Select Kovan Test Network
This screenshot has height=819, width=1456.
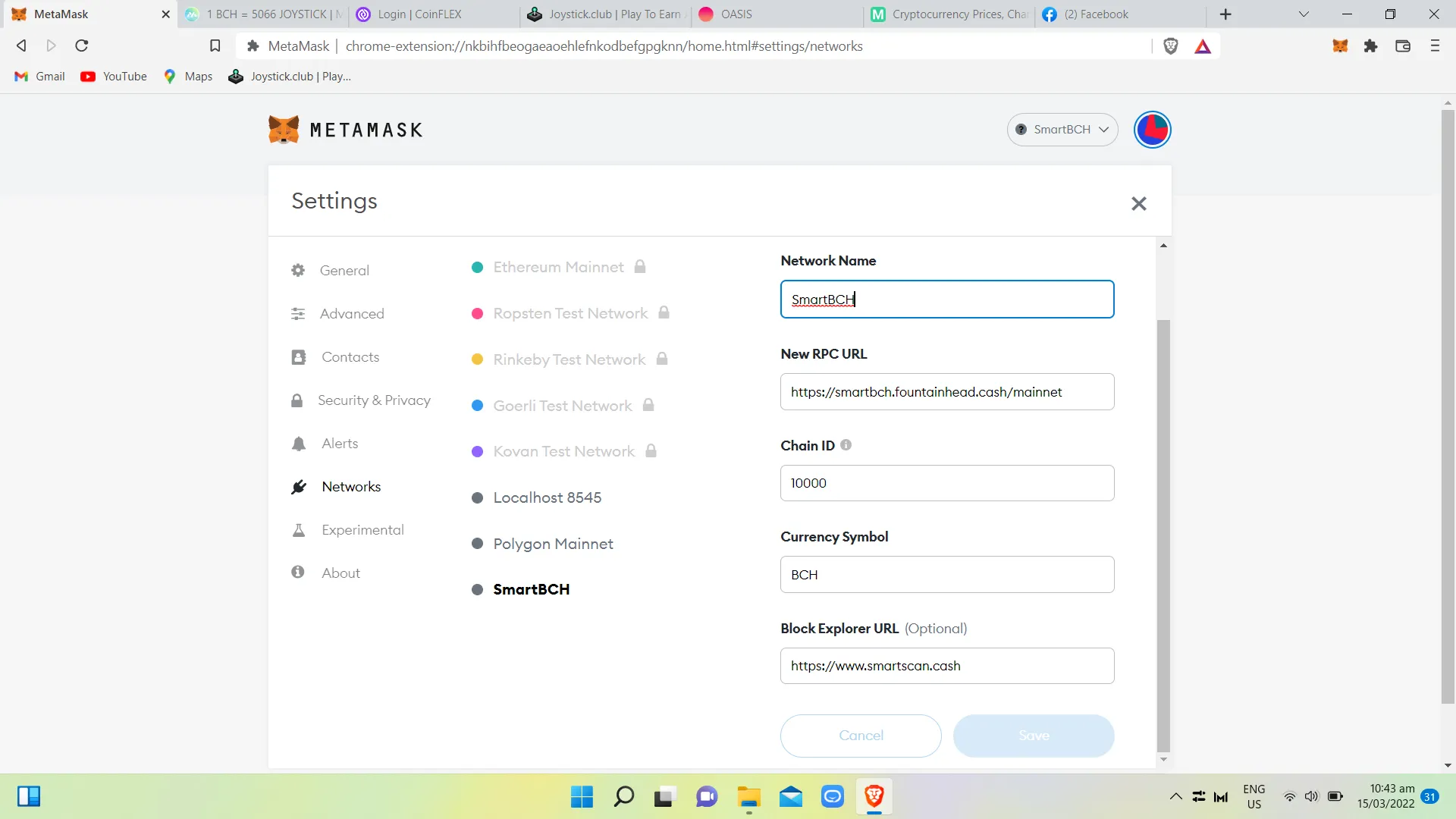pyautogui.click(x=564, y=451)
